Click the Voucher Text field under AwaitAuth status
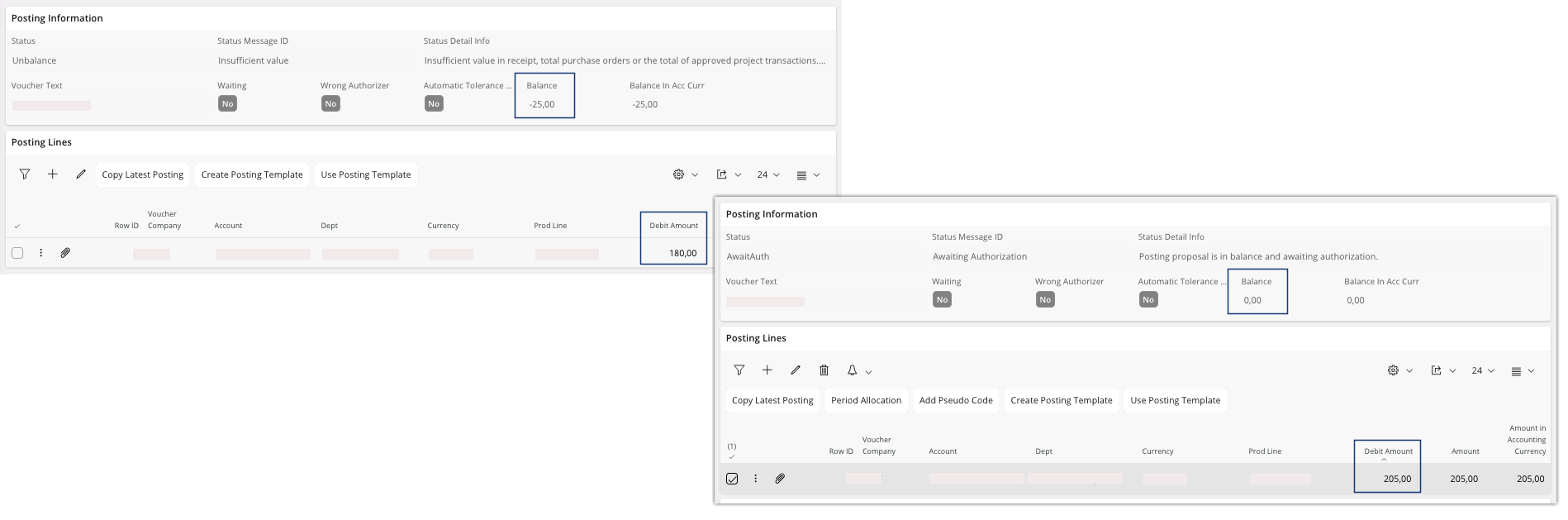 coord(765,302)
